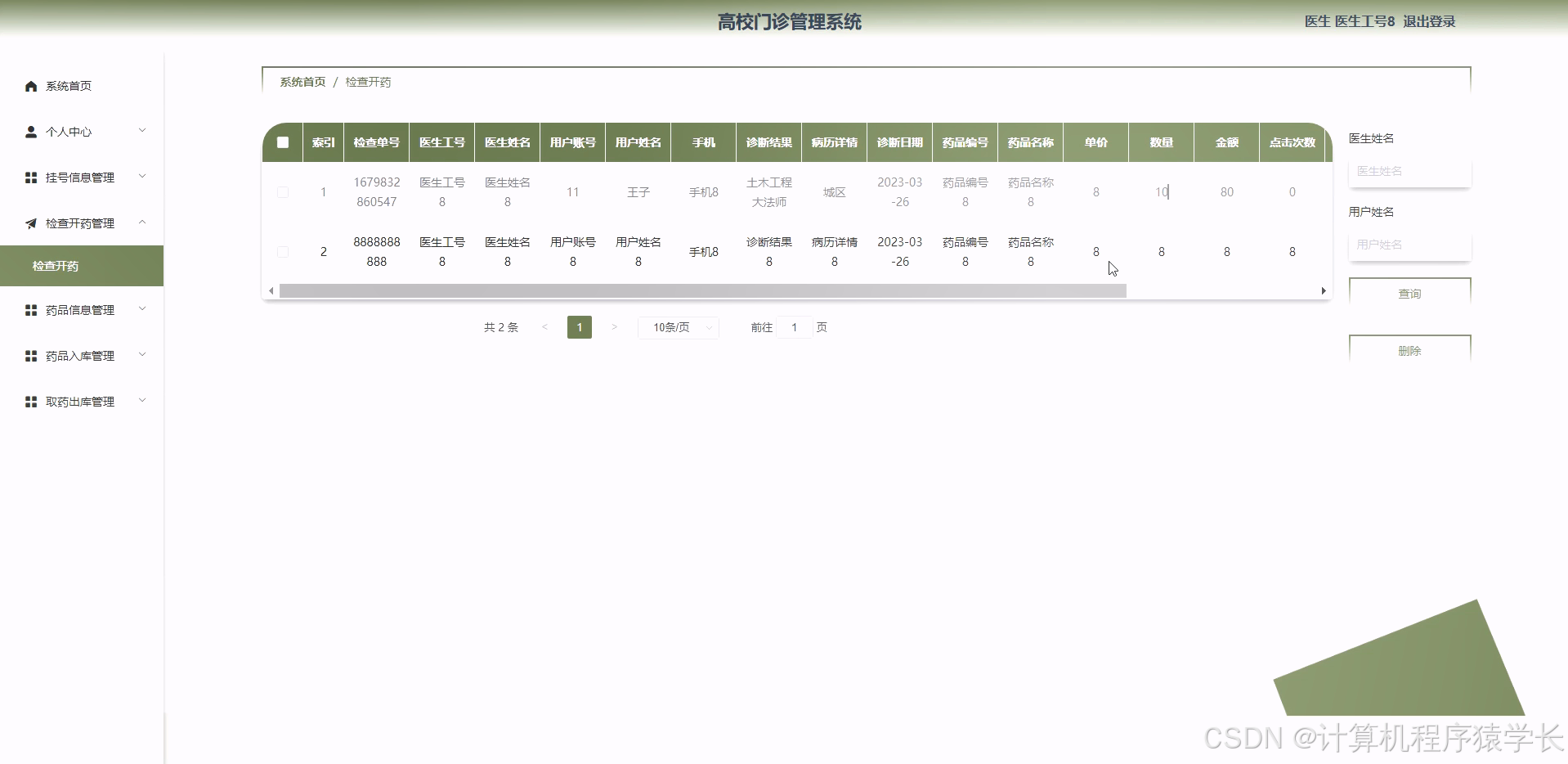Open 药品信息管理 sidebar menu
The image size is (1568, 764).
82,310
